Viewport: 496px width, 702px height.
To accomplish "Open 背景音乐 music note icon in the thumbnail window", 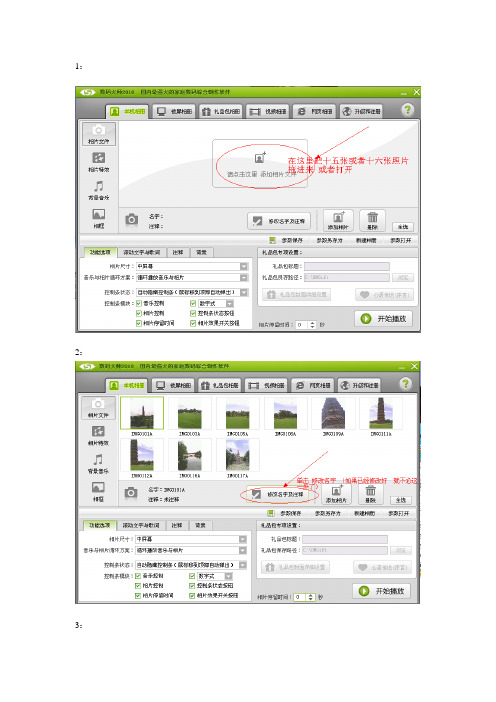I will (x=98, y=463).
